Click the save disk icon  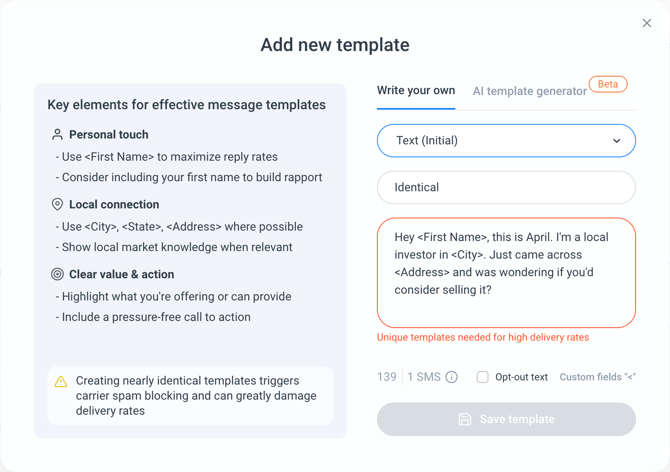[465, 419]
